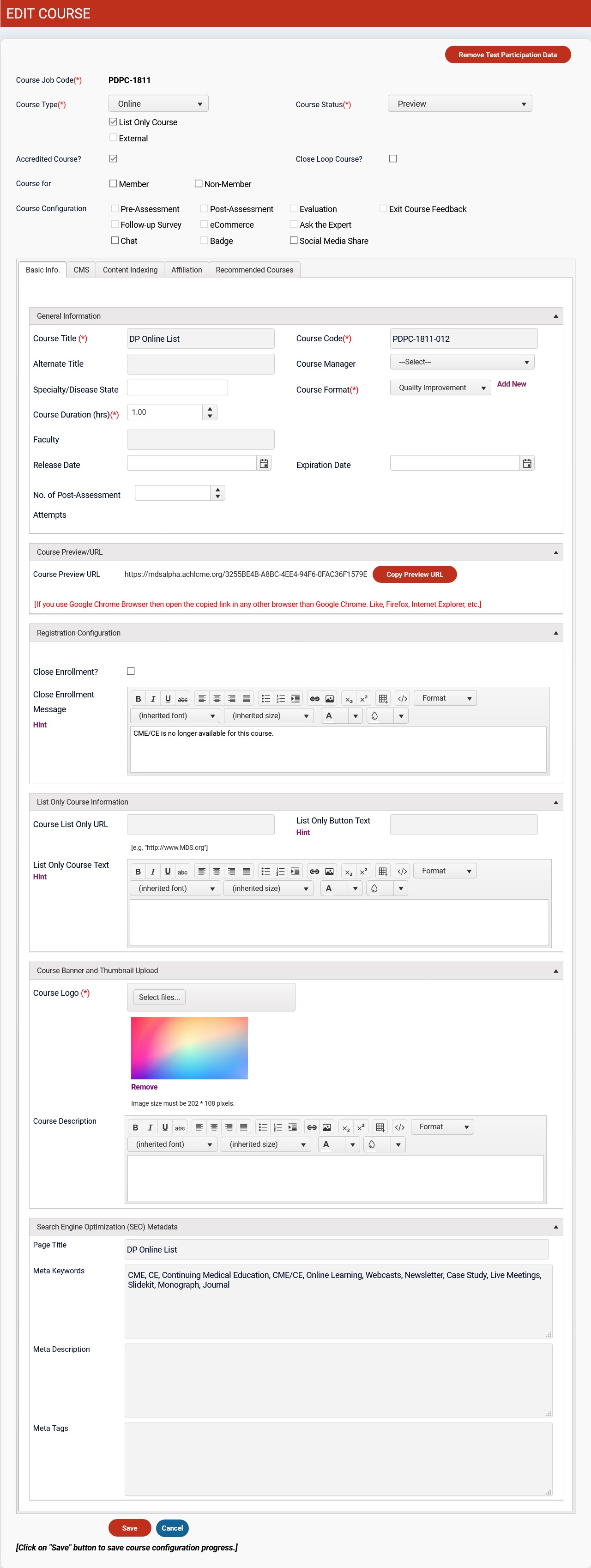
Task: Open the Course Status dropdown
Action: tap(459, 104)
